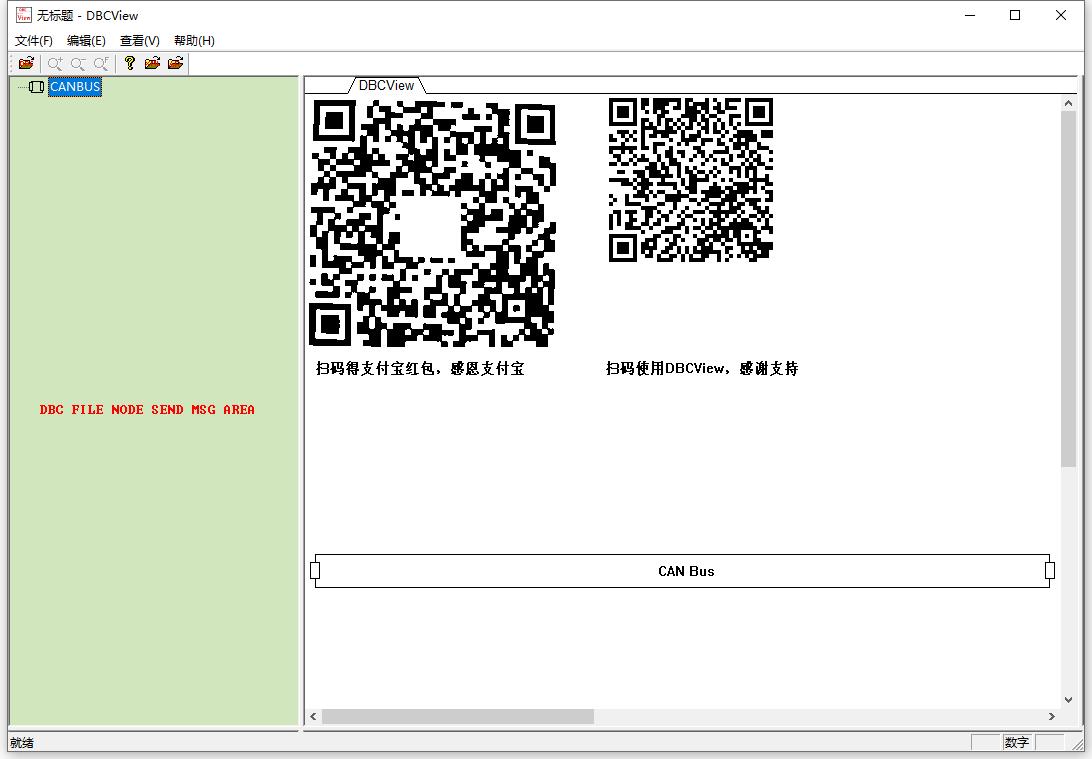Click the vertical scrollbar up arrow
Viewport: 1092px width, 759px height.
click(1068, 103)
